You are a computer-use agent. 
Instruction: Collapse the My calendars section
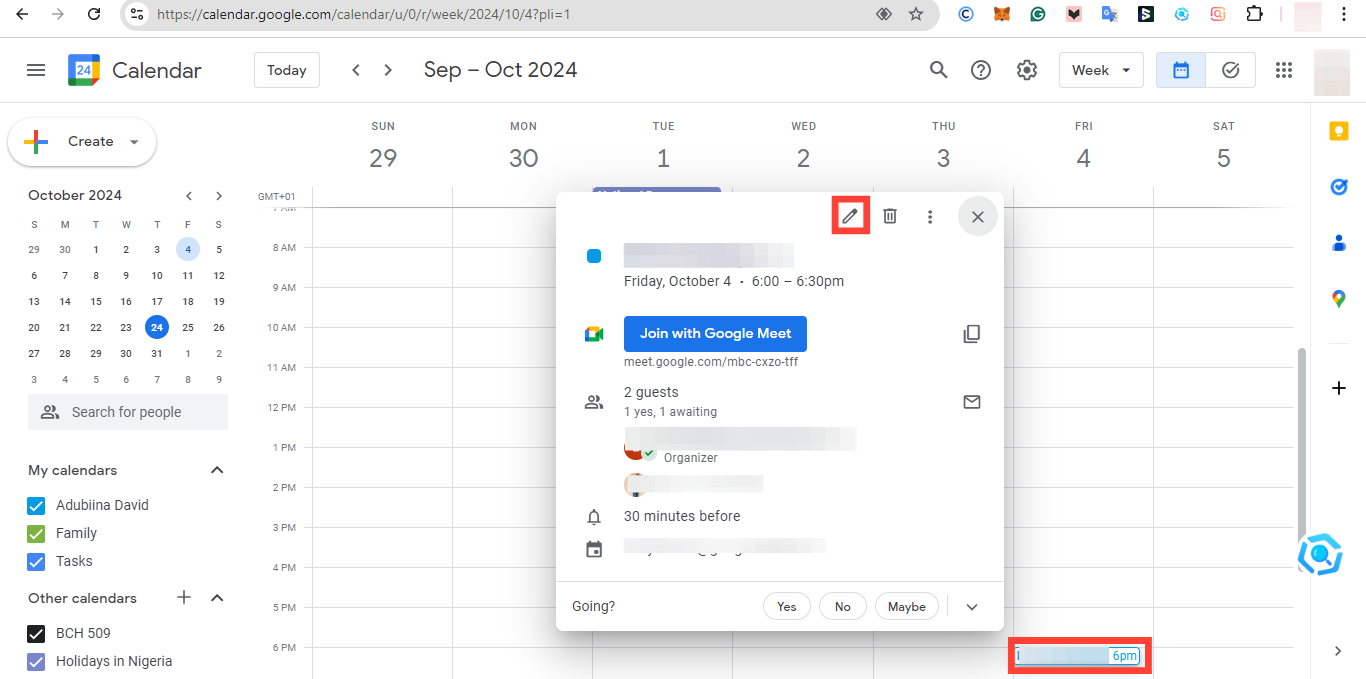[217, 470]
